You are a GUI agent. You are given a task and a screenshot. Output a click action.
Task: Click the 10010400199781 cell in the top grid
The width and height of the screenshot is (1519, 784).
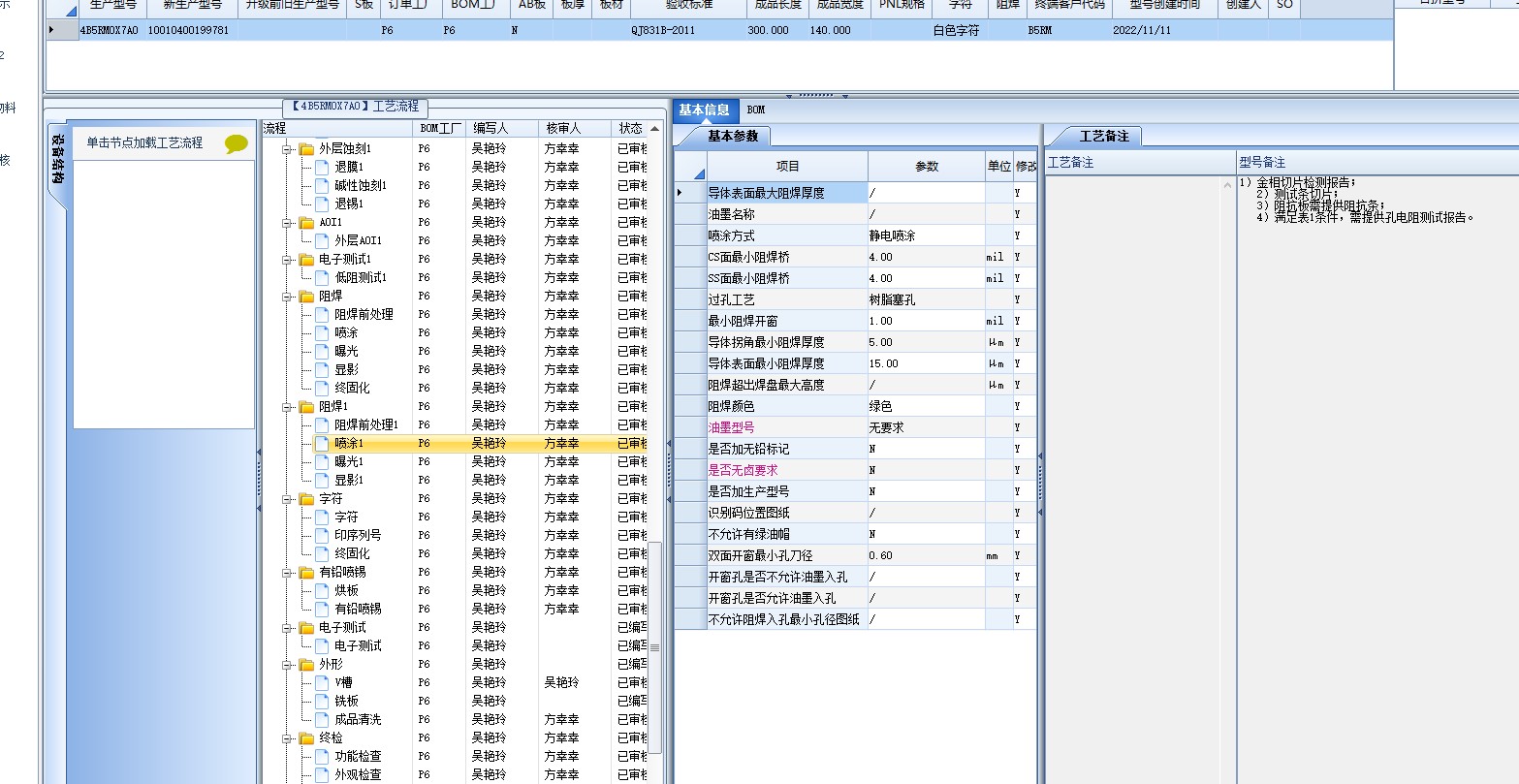pos(191,31)
